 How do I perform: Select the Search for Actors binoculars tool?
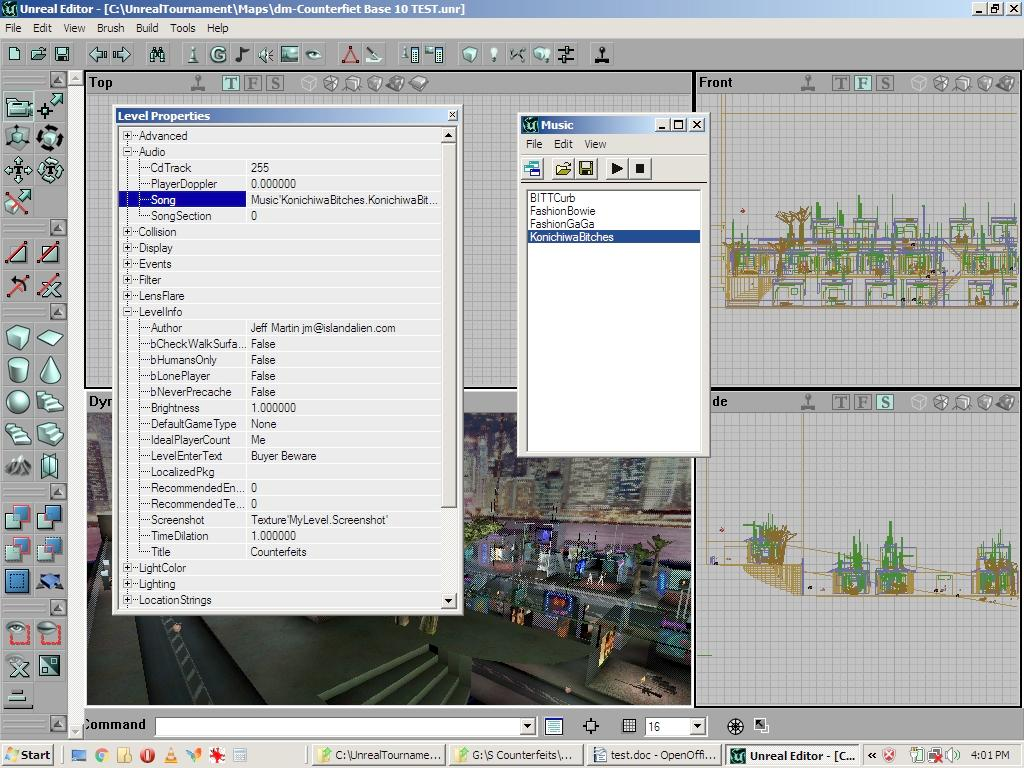(157, 54)
